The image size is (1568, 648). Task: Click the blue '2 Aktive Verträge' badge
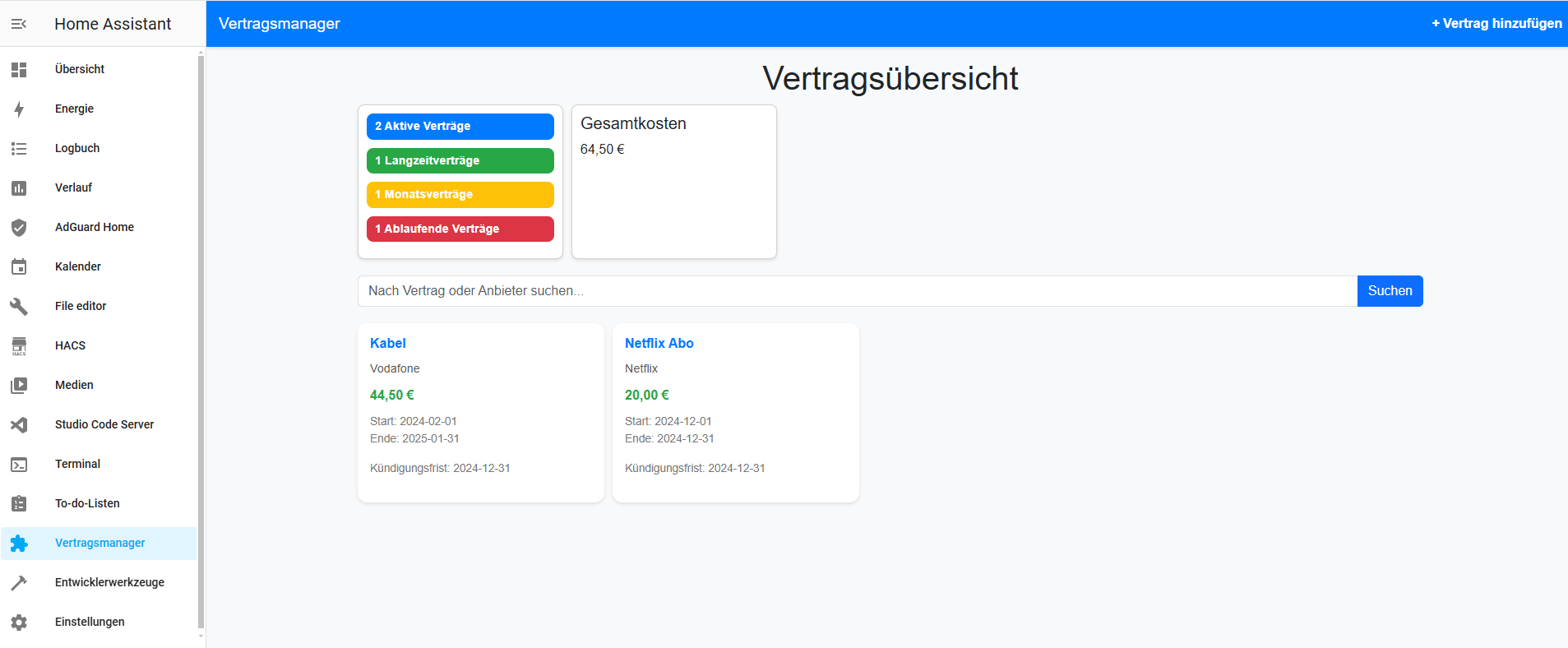460,127
